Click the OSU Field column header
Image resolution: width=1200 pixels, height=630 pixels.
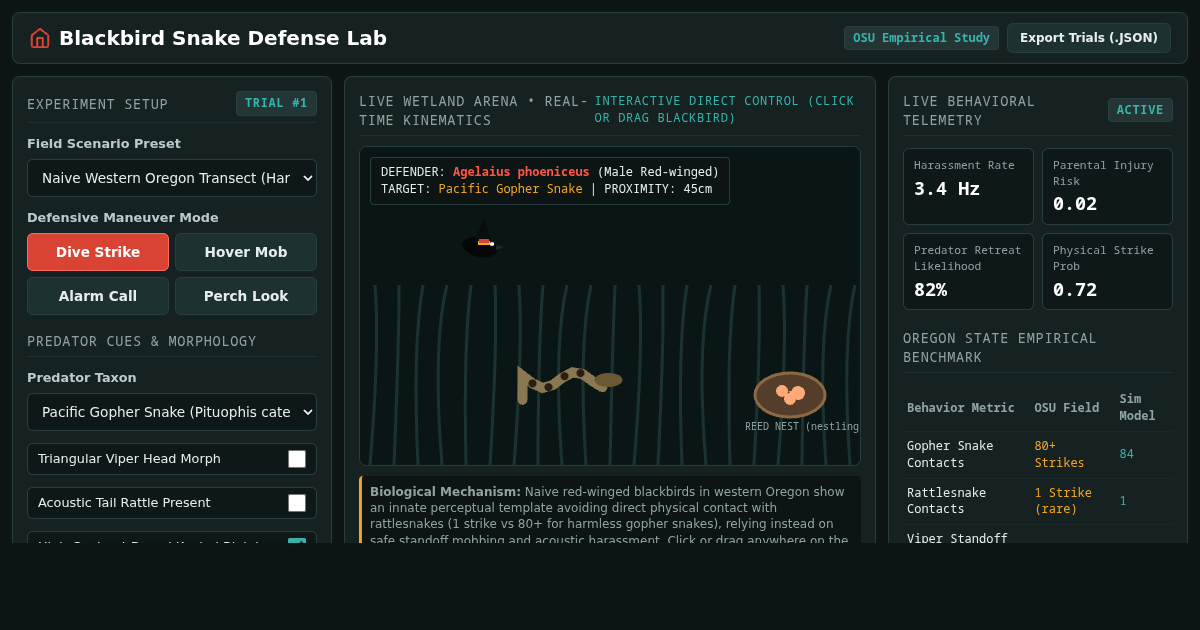point(1066,408)
